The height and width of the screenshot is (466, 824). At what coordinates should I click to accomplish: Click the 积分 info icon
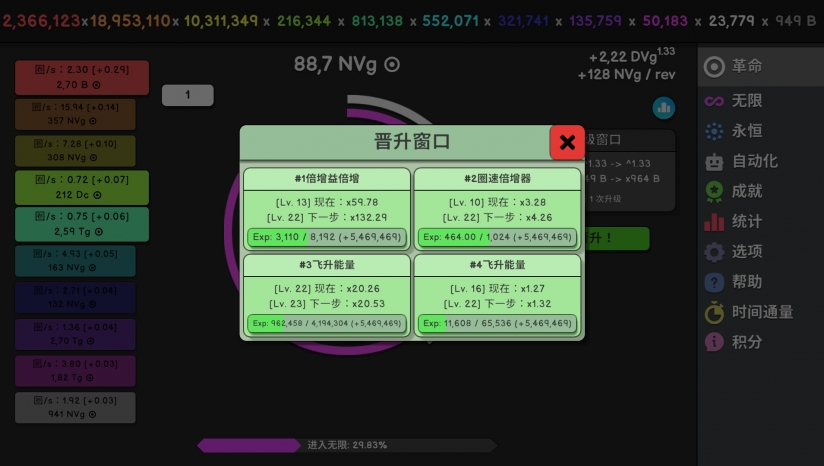[714, 342]
